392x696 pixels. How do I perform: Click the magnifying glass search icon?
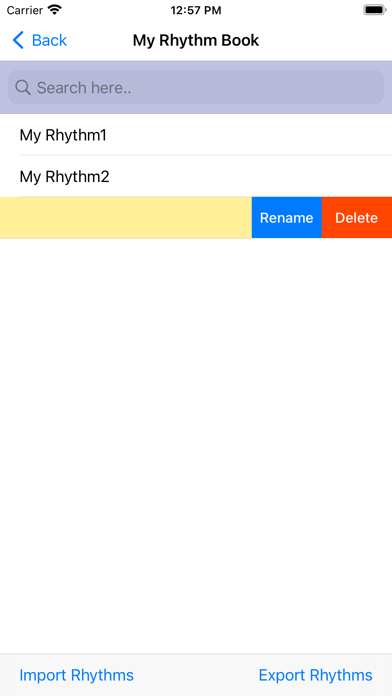pos(23,87)
